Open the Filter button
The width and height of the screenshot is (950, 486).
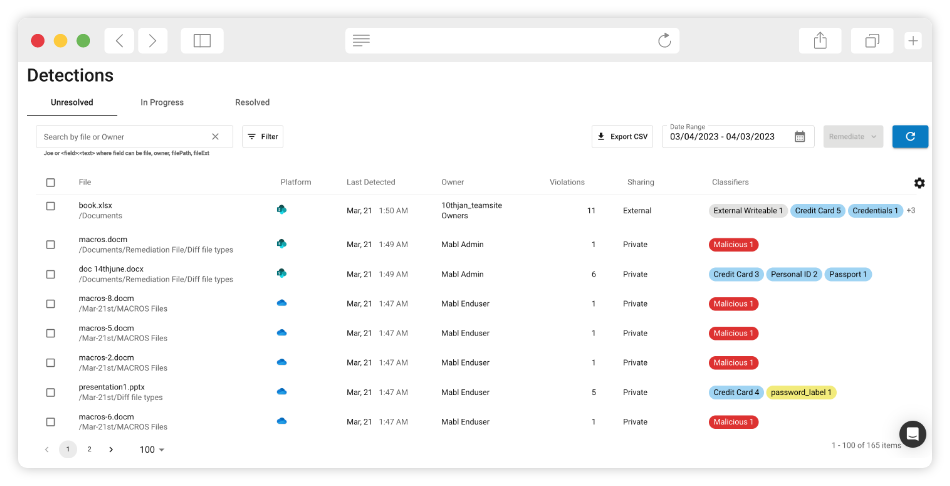click(x=263, y=137)
